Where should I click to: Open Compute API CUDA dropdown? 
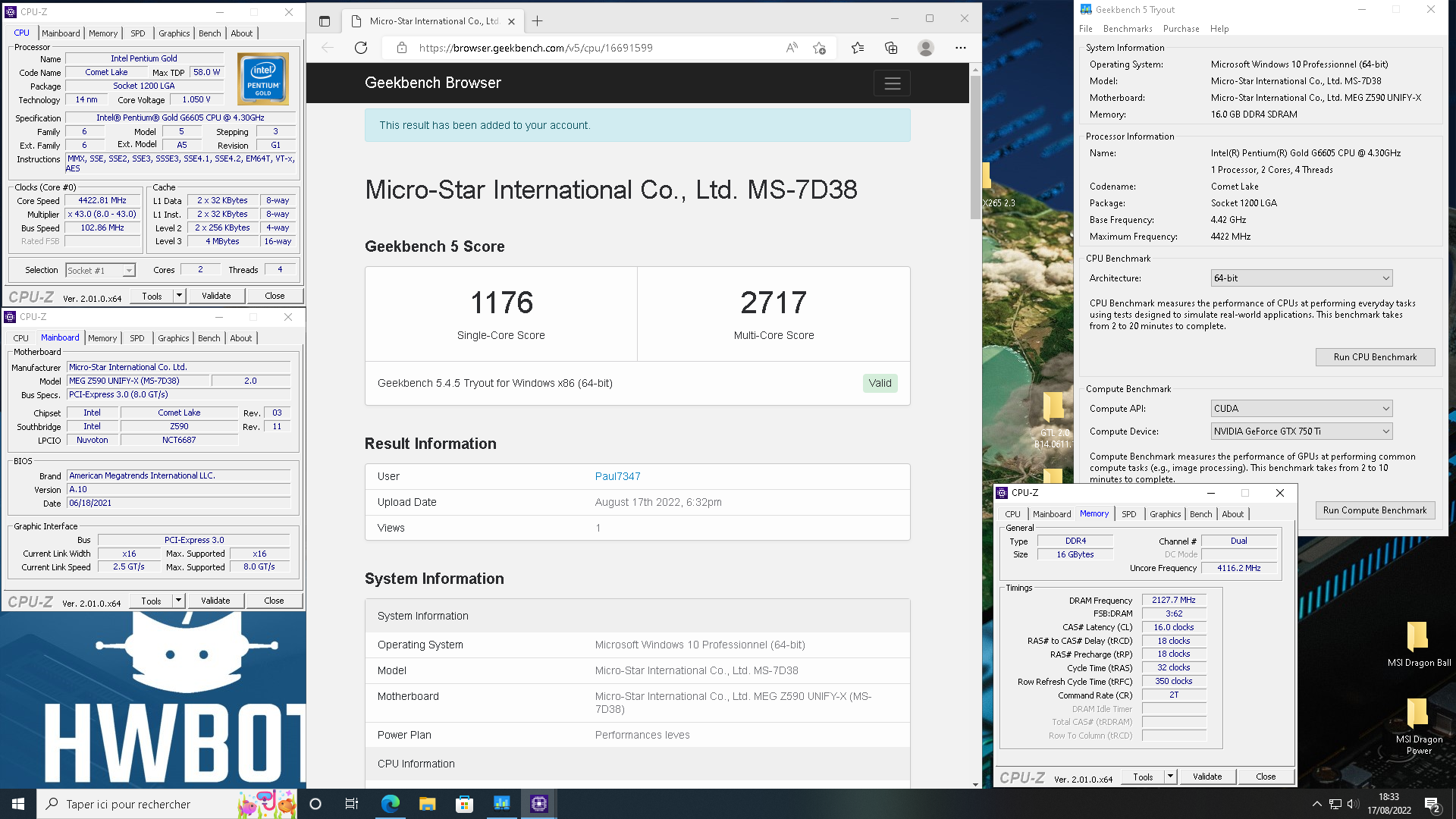1301,408
